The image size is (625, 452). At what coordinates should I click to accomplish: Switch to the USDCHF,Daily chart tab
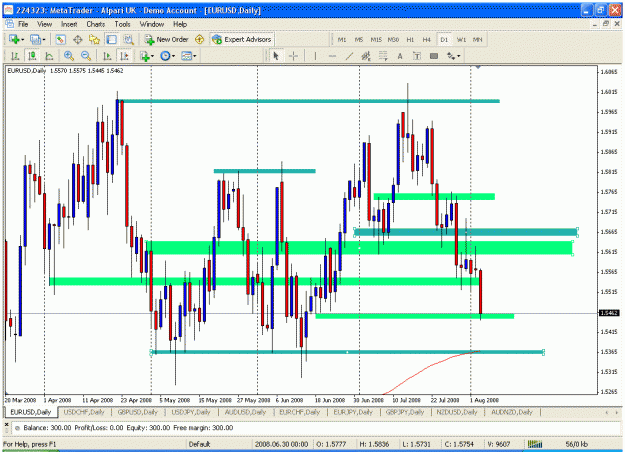point(84,412)
